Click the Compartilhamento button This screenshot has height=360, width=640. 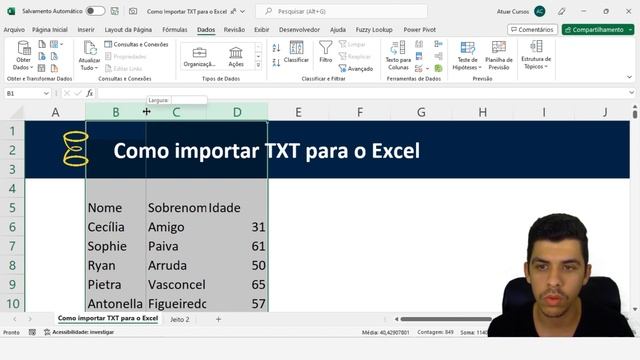(598, 29)
